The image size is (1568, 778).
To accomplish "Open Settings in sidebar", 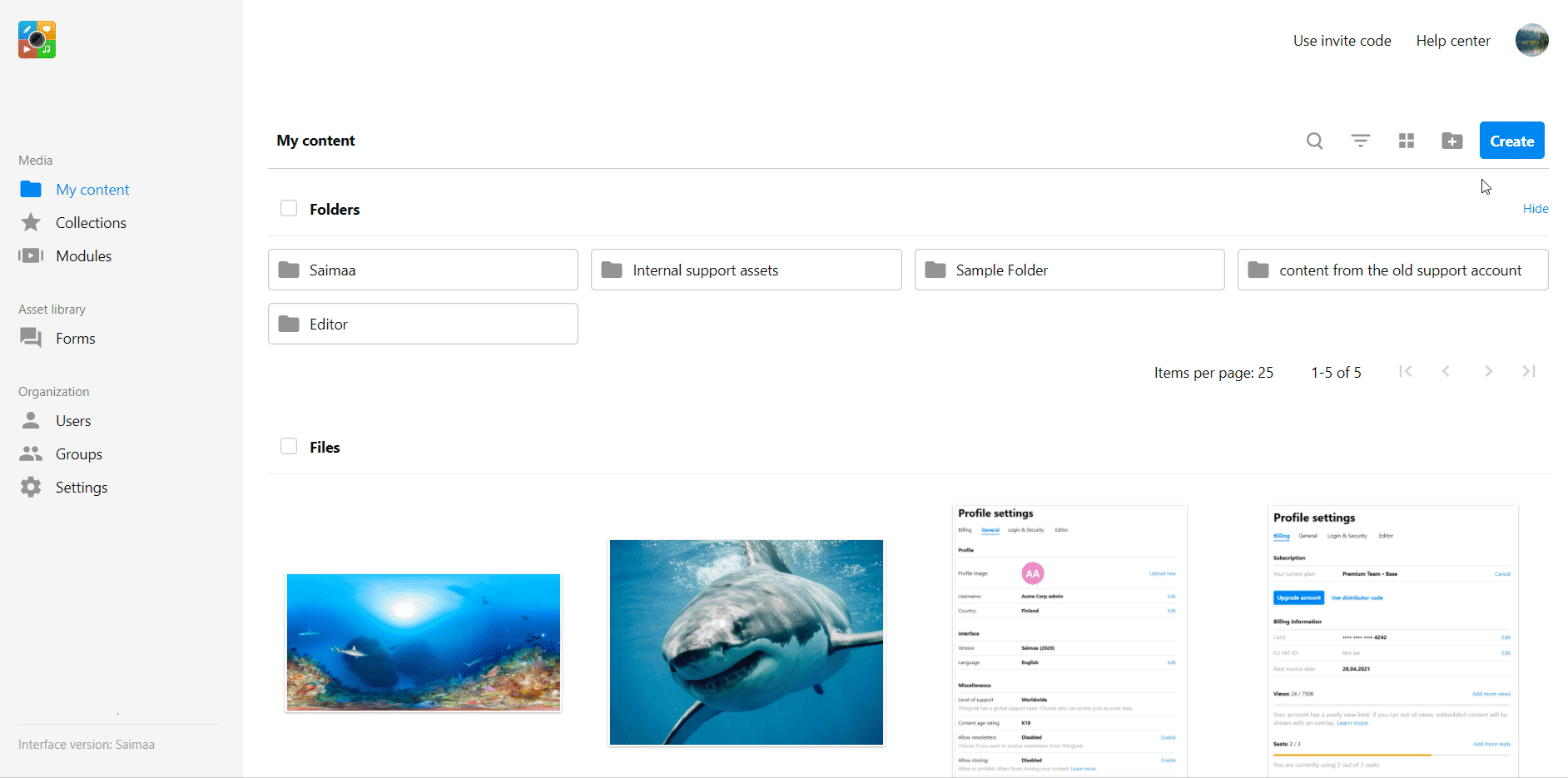I will click(x=82, y=488).
